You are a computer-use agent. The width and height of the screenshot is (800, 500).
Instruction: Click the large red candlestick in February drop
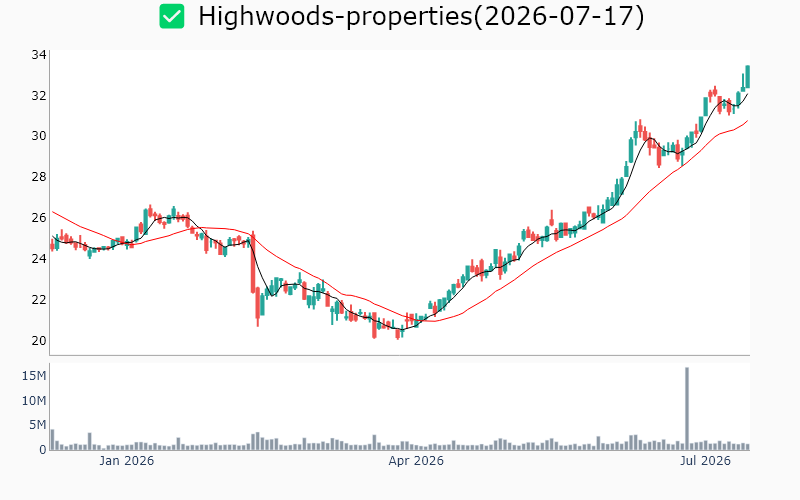(x=253, y=262)
